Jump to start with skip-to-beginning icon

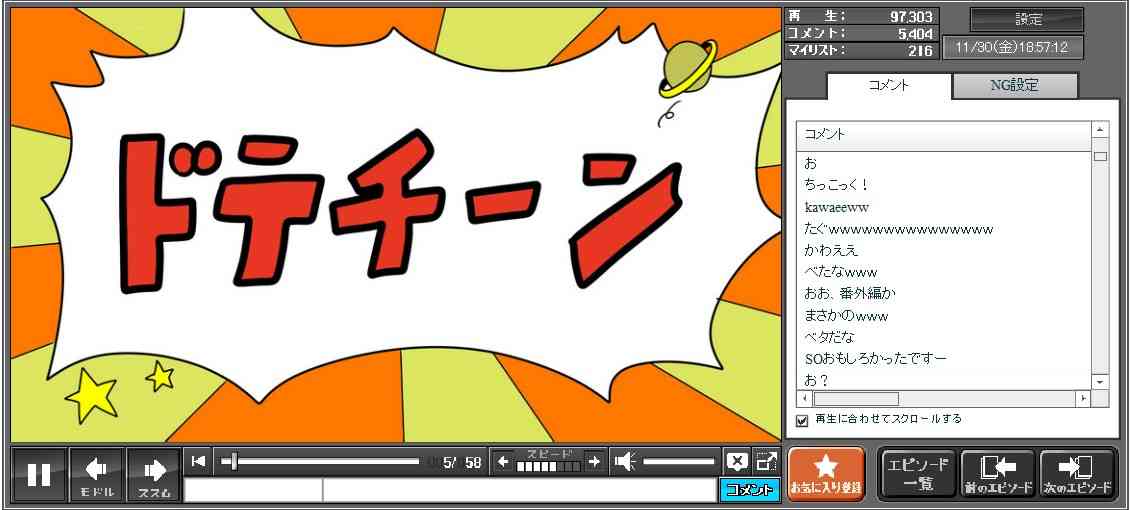point(199,461)
